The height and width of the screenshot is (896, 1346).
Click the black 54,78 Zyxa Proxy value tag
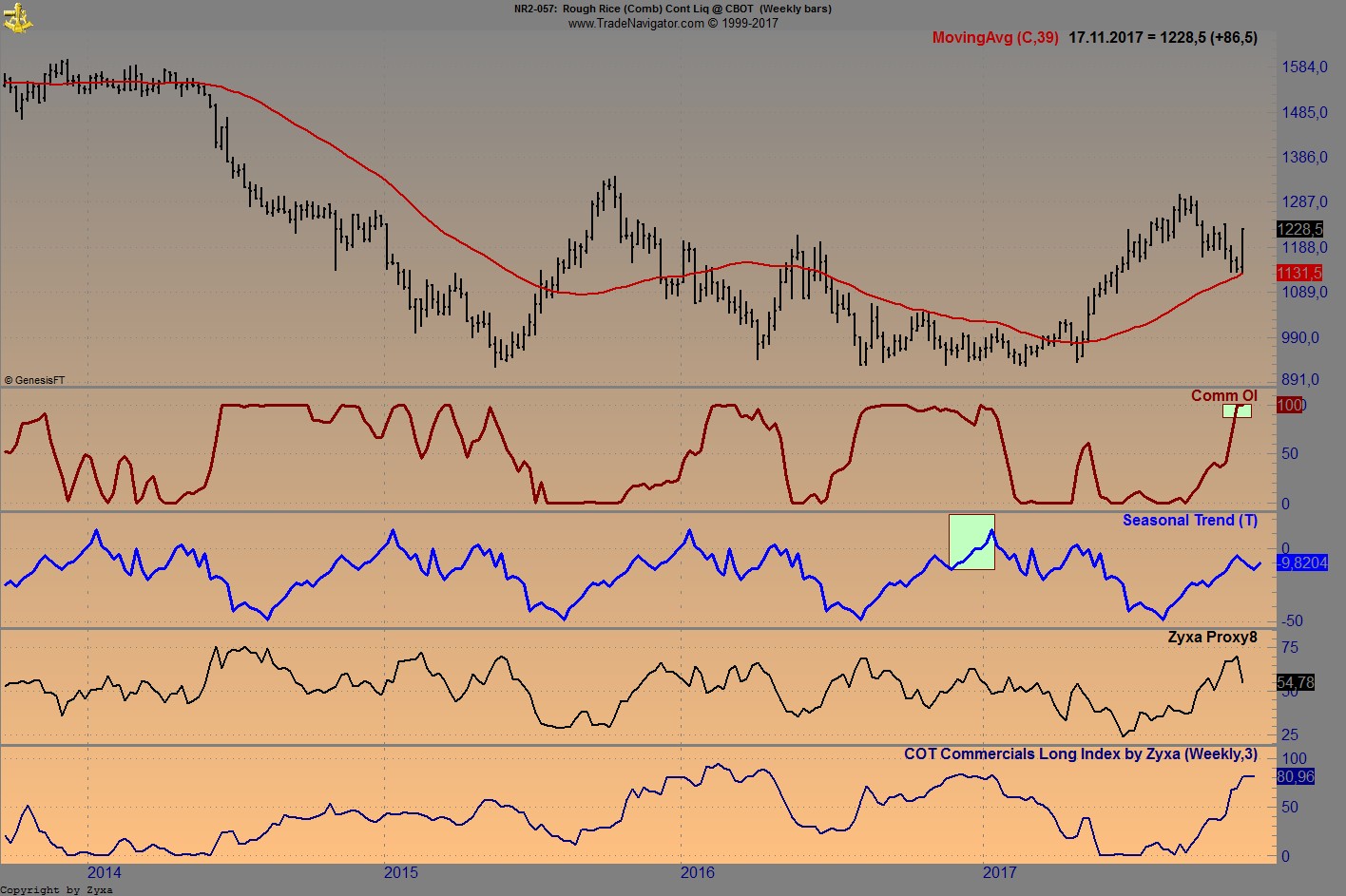coord(1296,683)
